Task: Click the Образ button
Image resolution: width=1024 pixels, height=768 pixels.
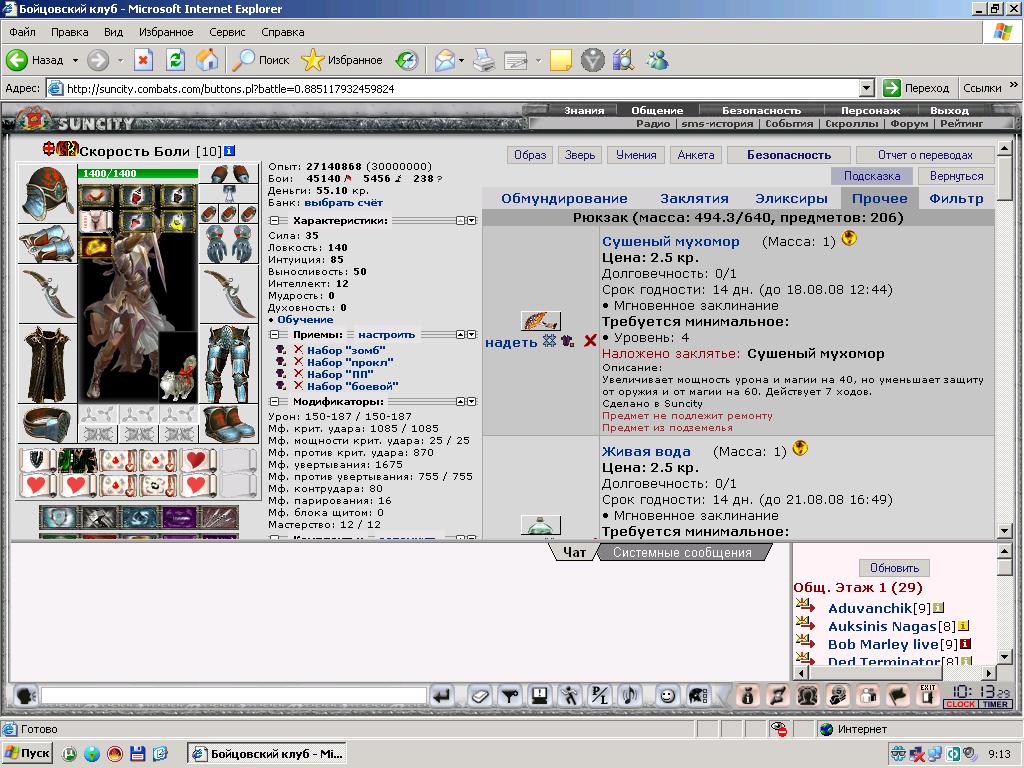Action: (x=530, y=155)
